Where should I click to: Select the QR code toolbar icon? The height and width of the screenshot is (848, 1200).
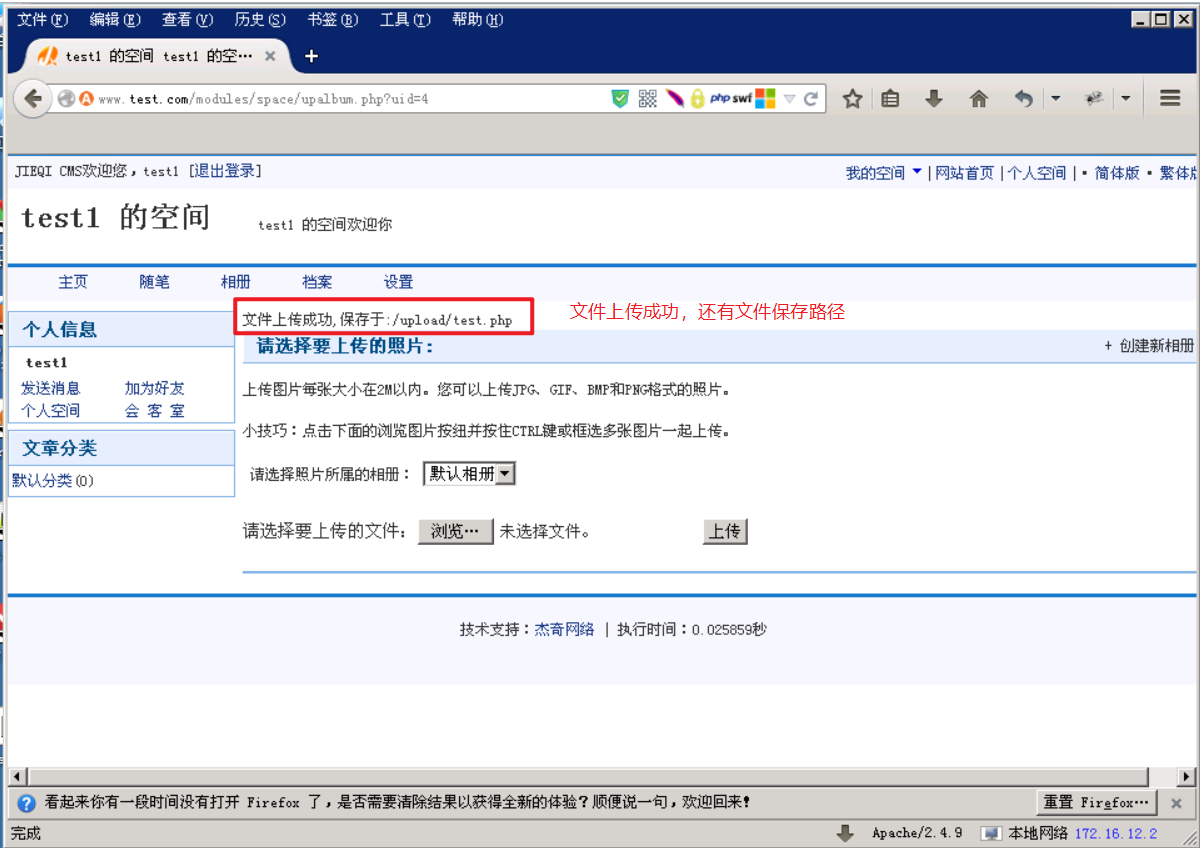647,98
